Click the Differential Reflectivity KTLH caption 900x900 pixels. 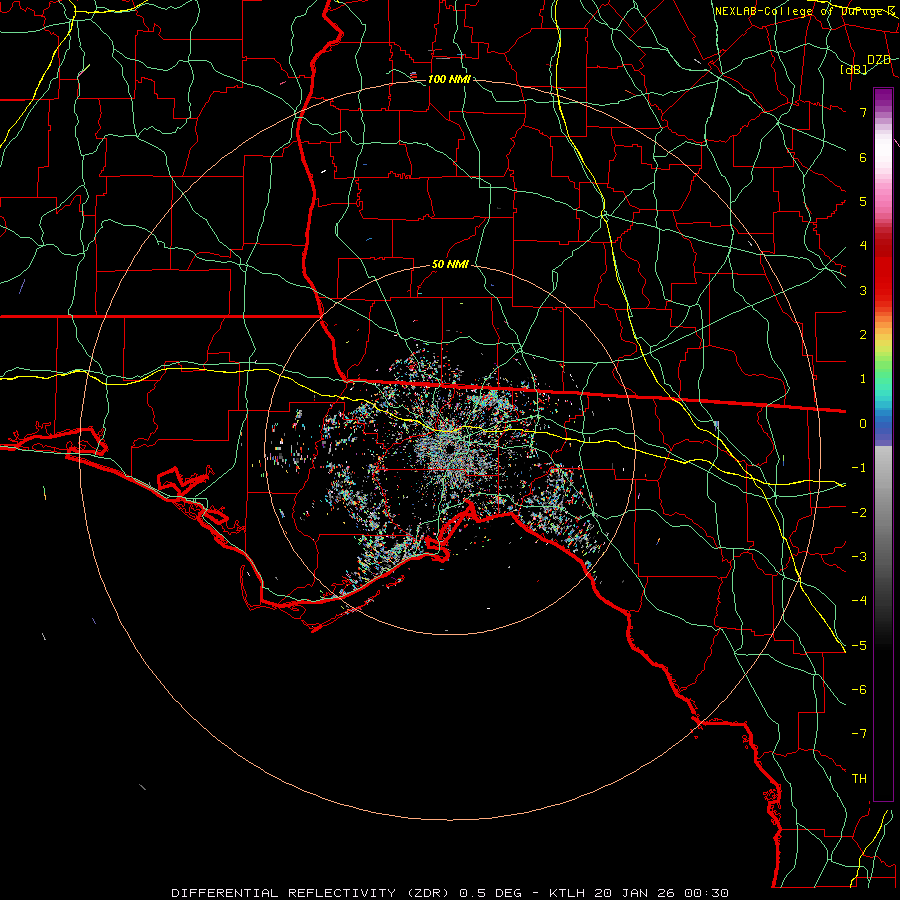pyautogui.click(x=450, y=893)
